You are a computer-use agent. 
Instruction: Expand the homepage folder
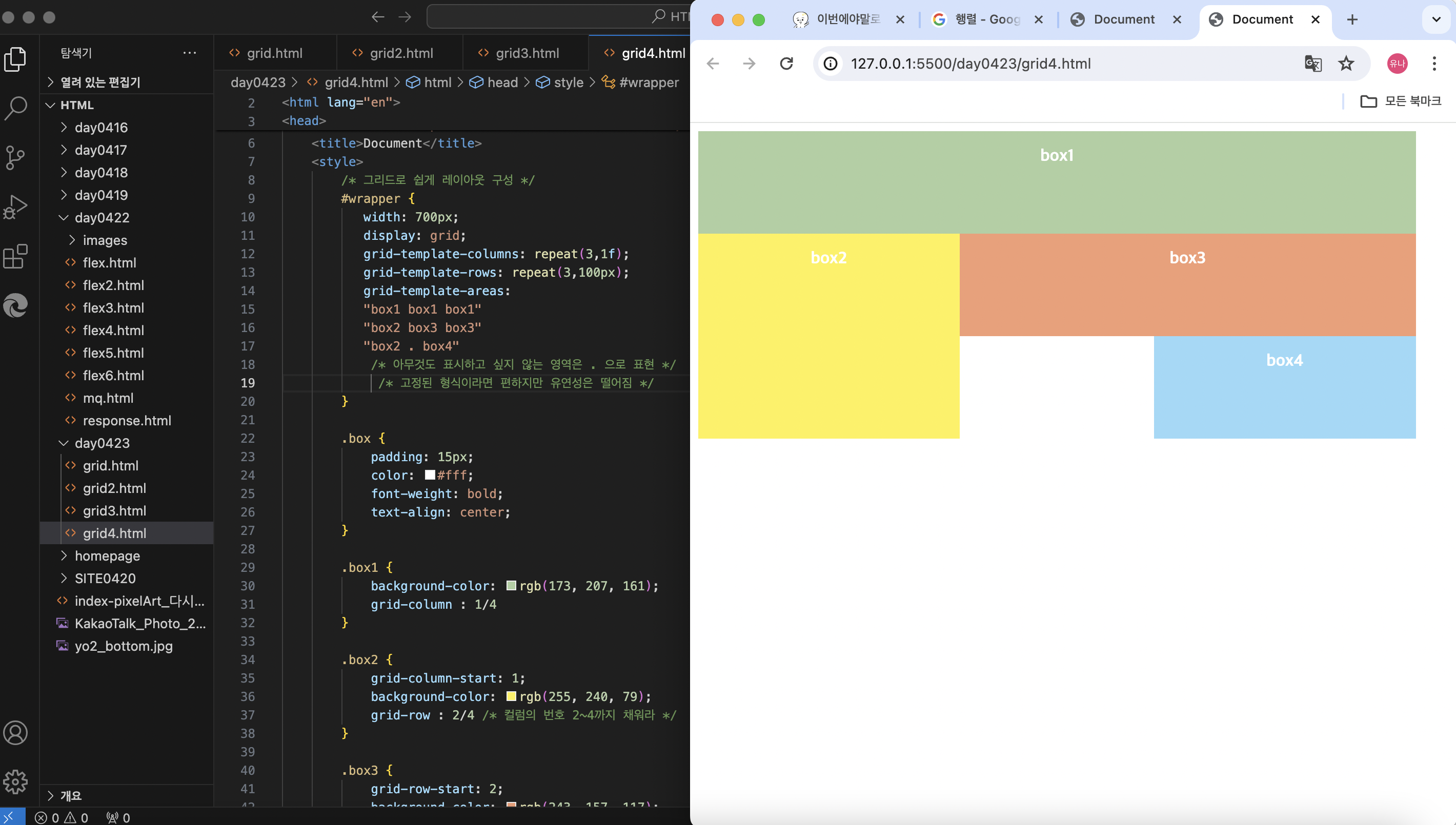[107, 556]
